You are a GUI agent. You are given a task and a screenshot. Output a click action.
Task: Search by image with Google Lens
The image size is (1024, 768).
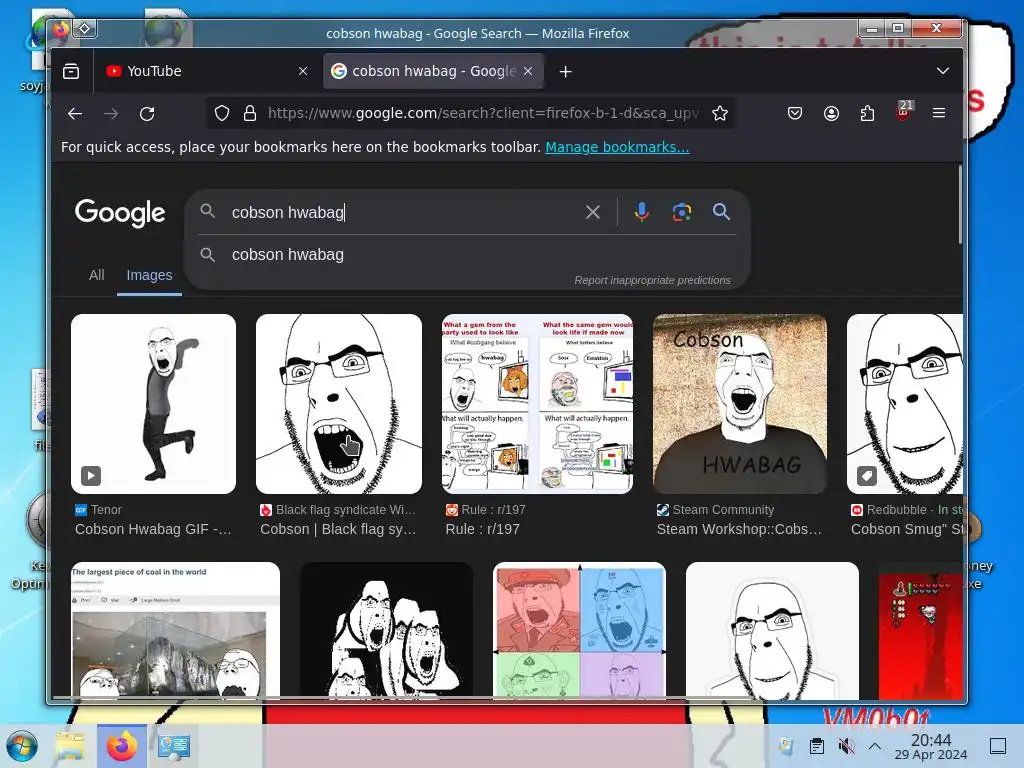pos(682,212)
